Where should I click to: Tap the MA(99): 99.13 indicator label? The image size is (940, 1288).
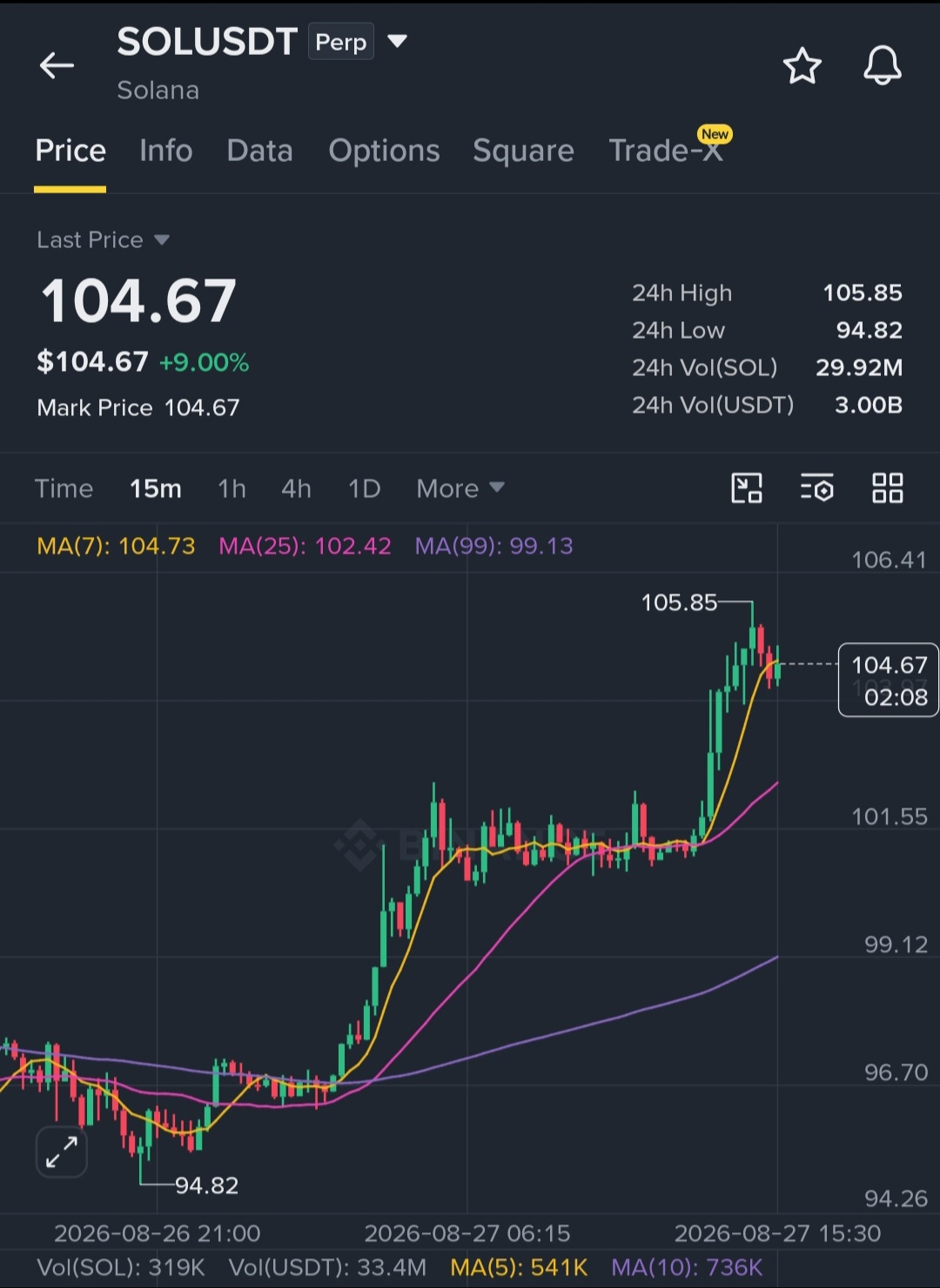(493, 546)
